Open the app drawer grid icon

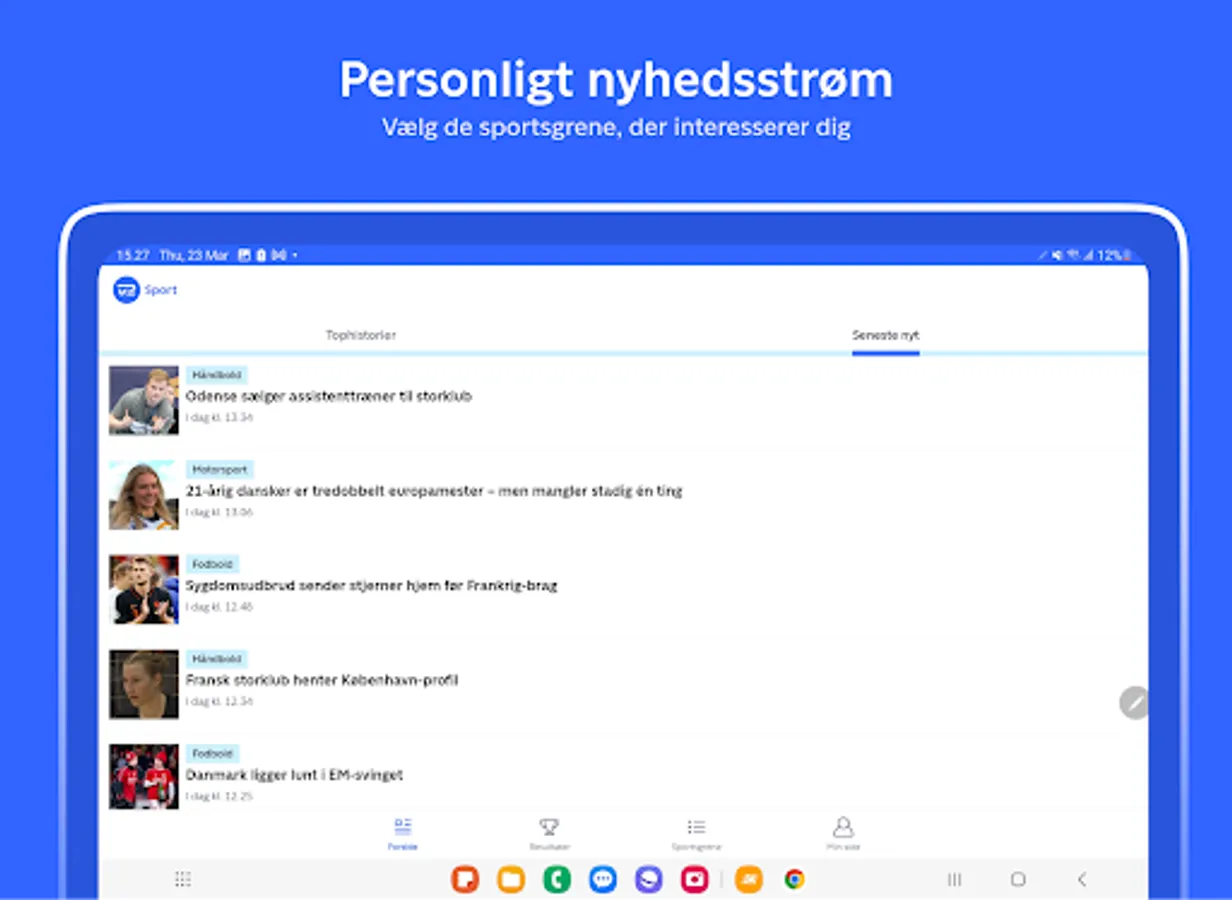(183, 879)
